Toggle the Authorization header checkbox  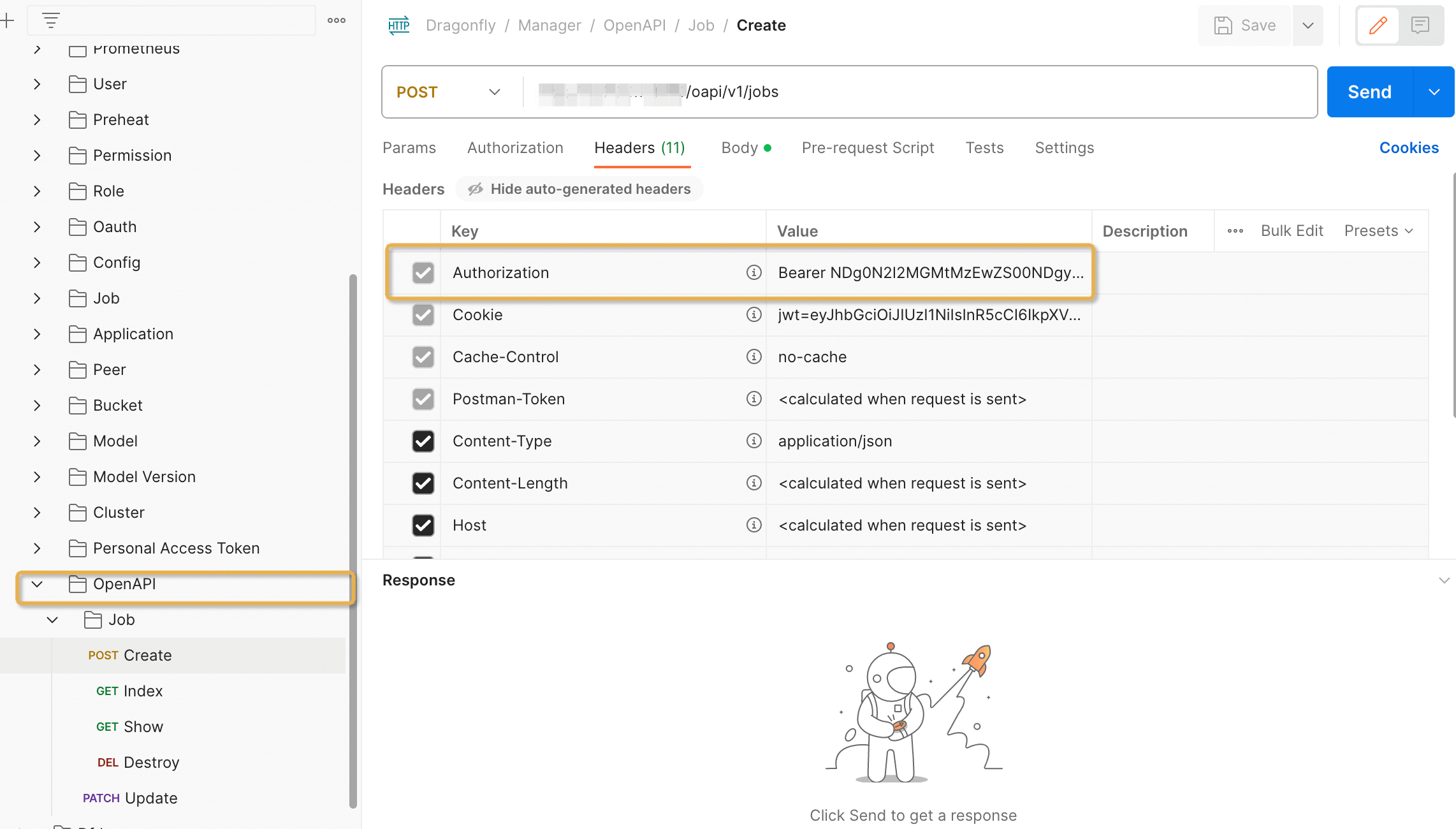[423, 273]
